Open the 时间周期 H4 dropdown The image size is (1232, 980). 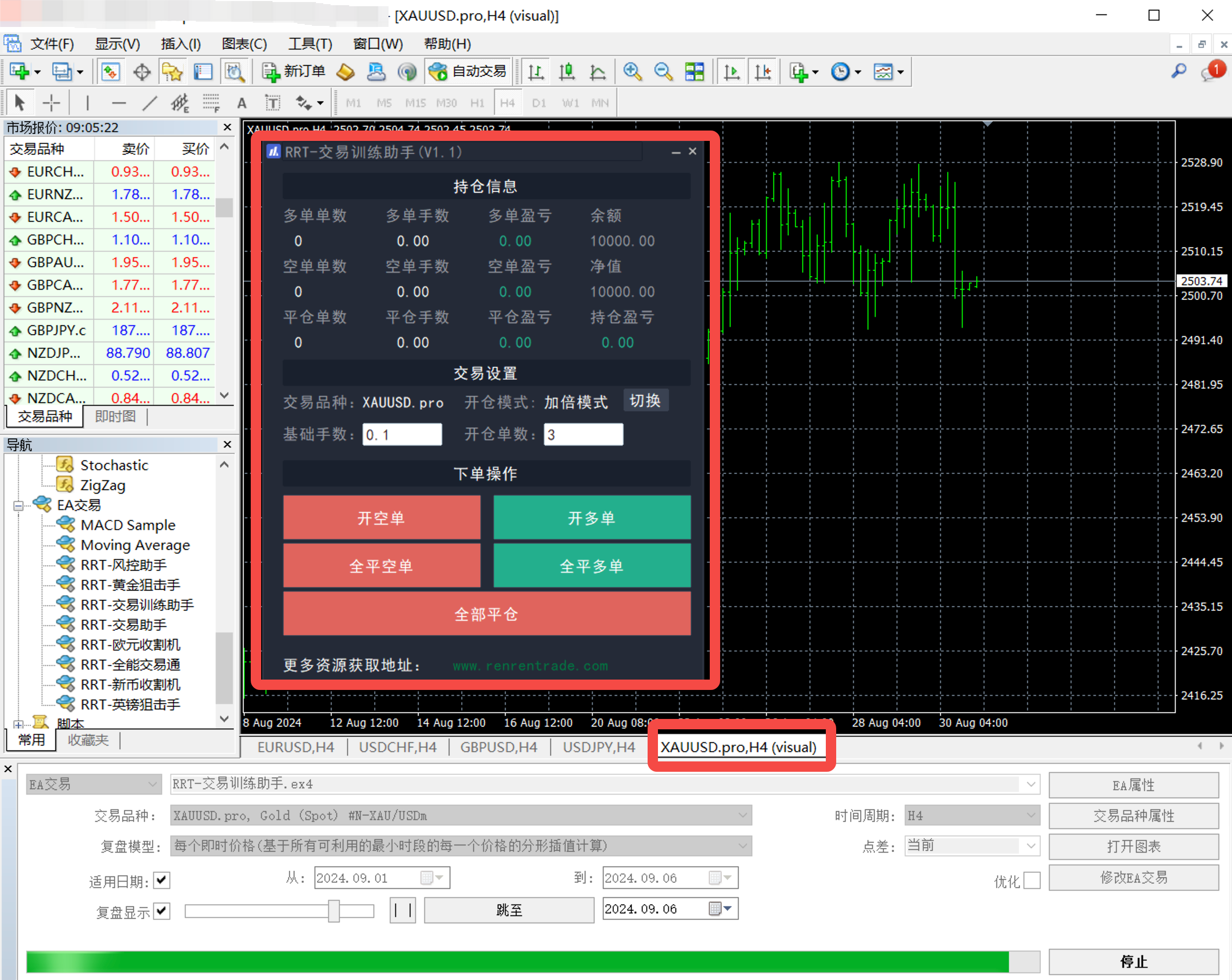(971, 815)
